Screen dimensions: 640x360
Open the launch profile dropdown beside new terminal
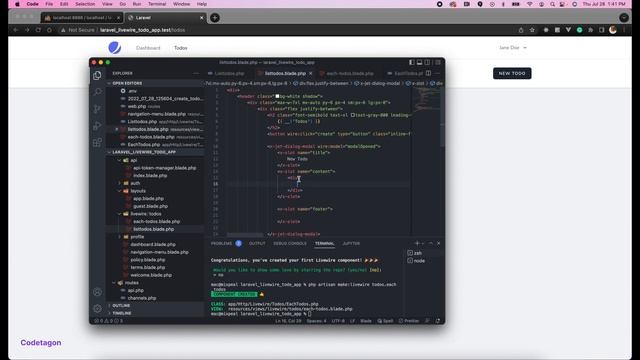pyautogui.click(x=423, y=243)
